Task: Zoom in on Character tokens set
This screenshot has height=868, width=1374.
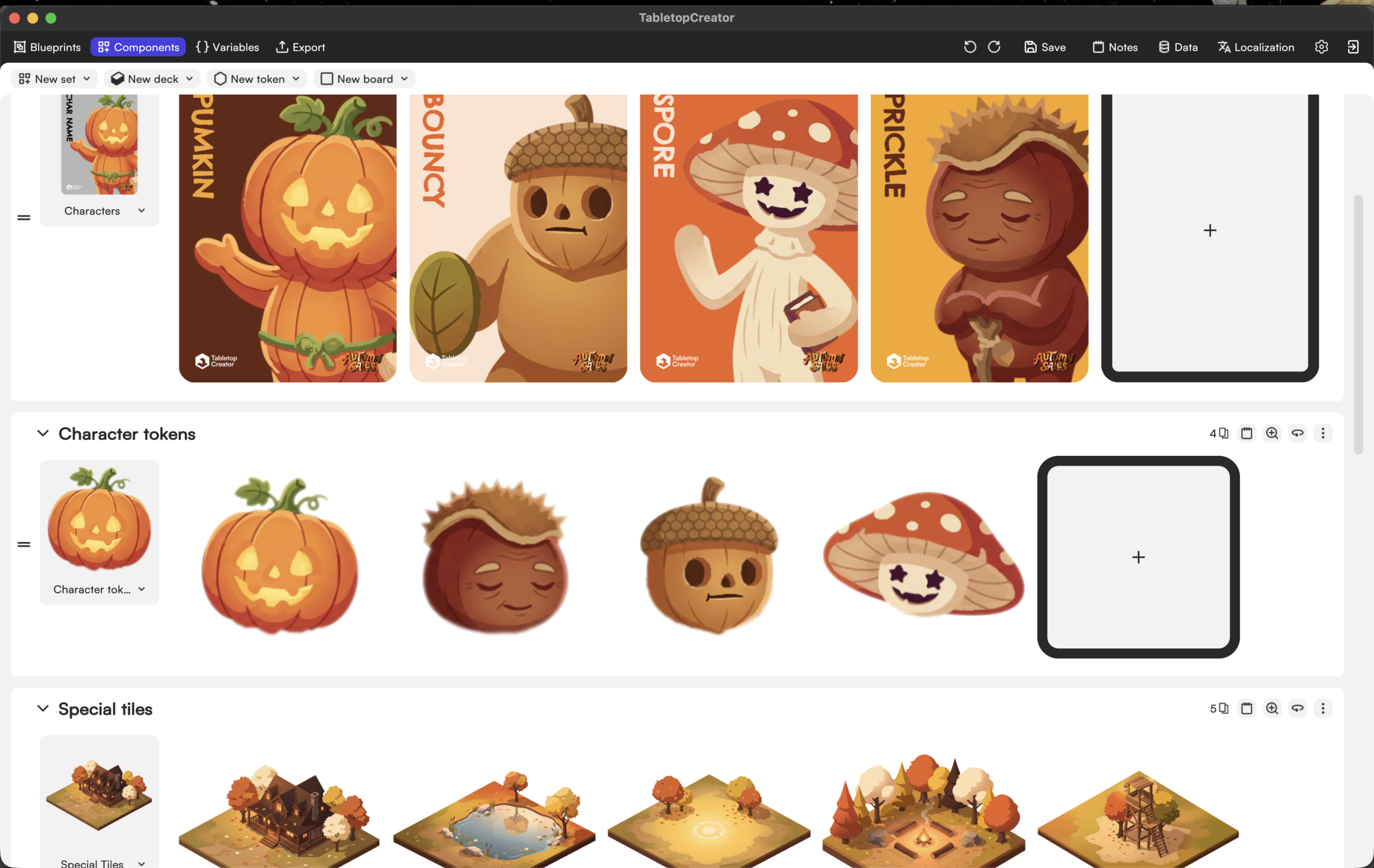Action: pyautogui.click(x=1272, y=433)
